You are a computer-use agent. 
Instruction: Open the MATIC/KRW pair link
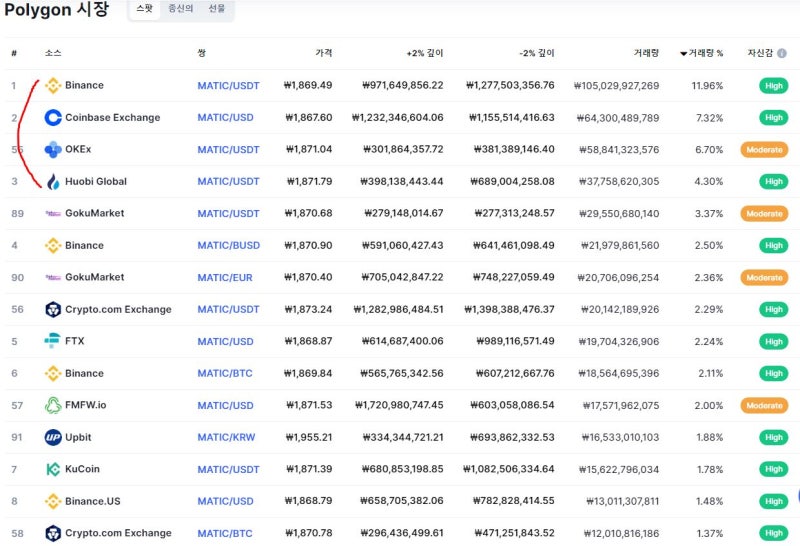click(226, 437)
